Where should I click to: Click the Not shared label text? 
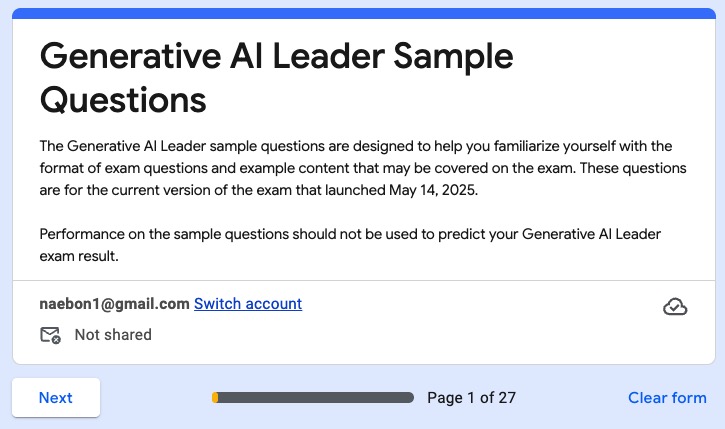(x=113, y=335)
